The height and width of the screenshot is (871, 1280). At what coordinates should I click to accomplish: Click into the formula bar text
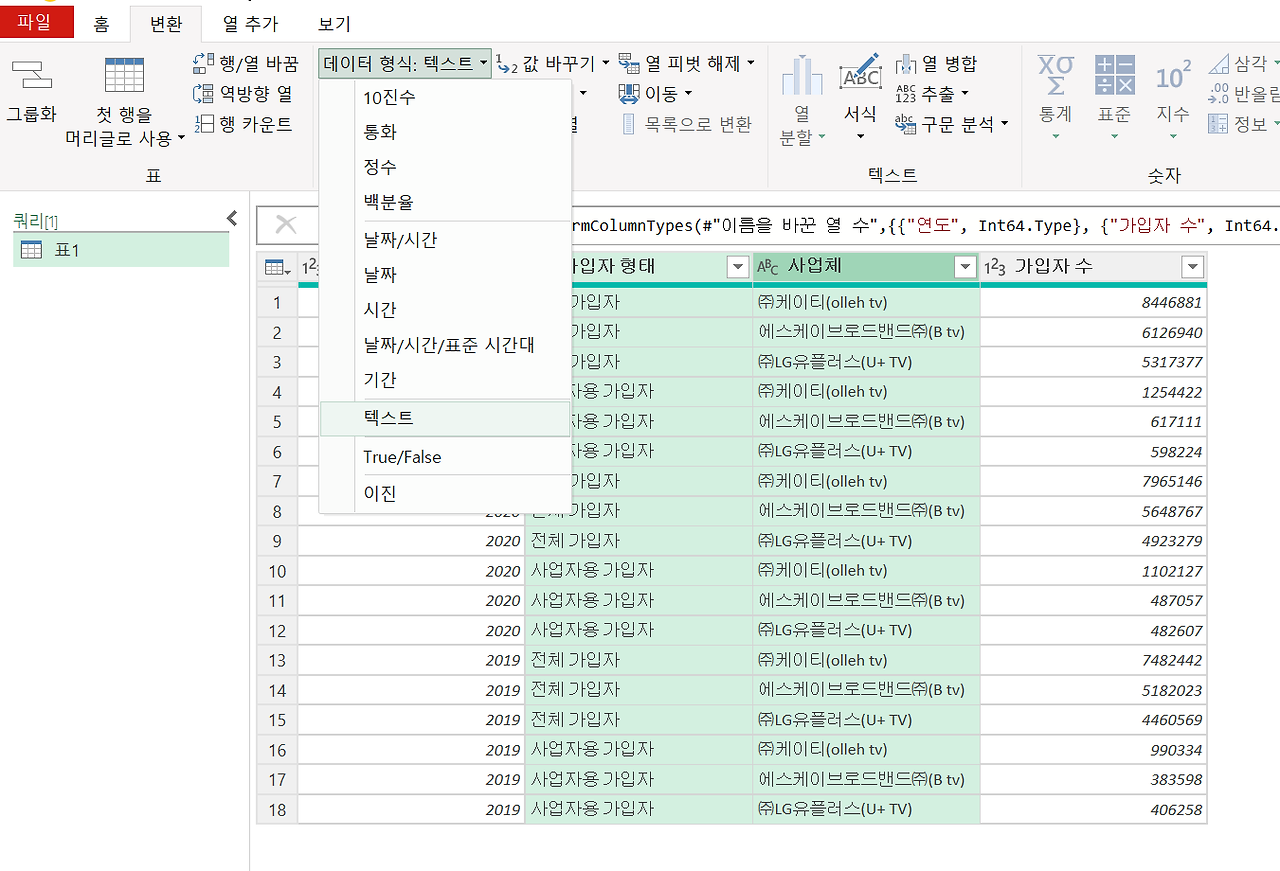click(925, 225)
